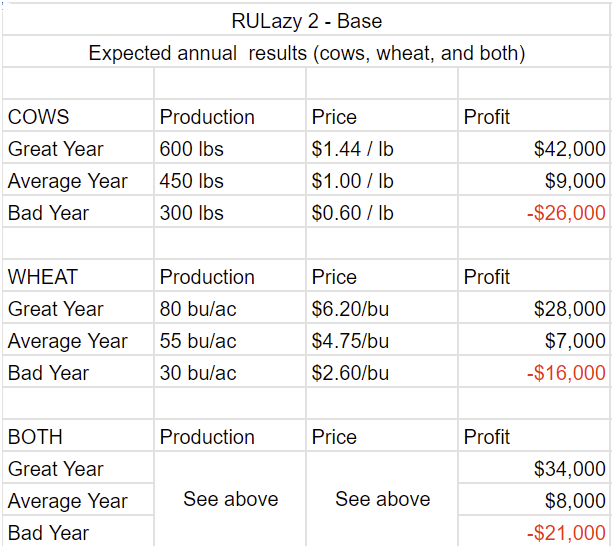Click wheat 80 bu/ac production cell
This screenshot has height=546, width=612.
tap(198, 309)
